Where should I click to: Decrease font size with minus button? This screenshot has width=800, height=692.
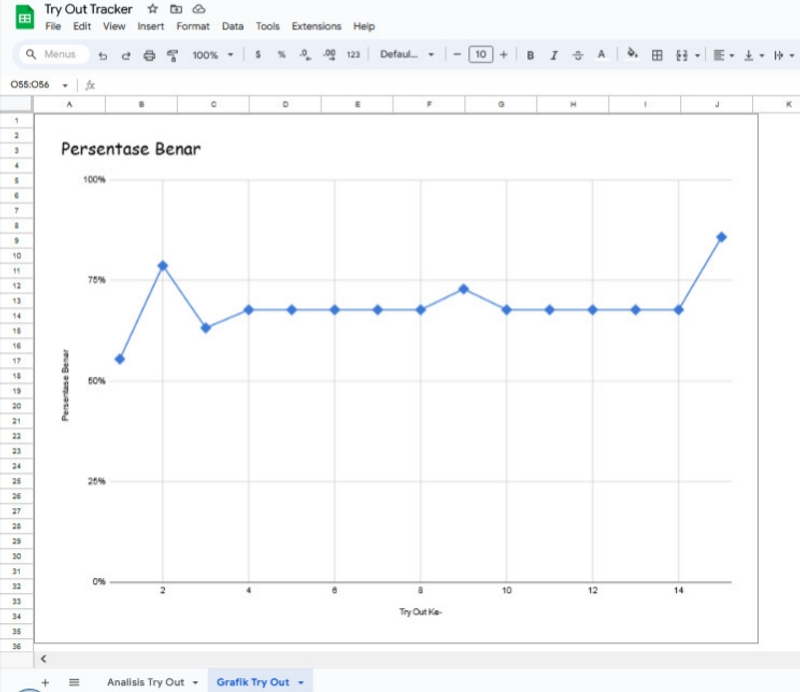[457, 55]
